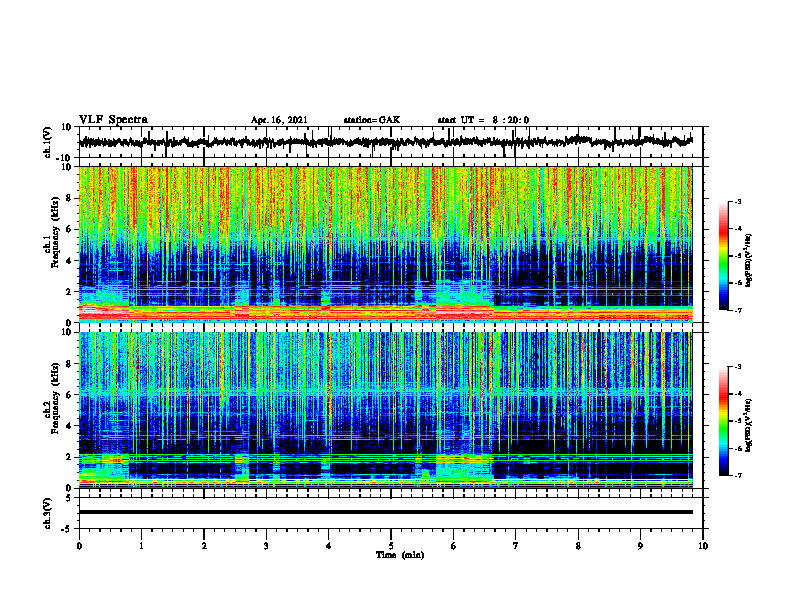
Task: Click tick label "4" on Time axis
Action: (329, 546)
